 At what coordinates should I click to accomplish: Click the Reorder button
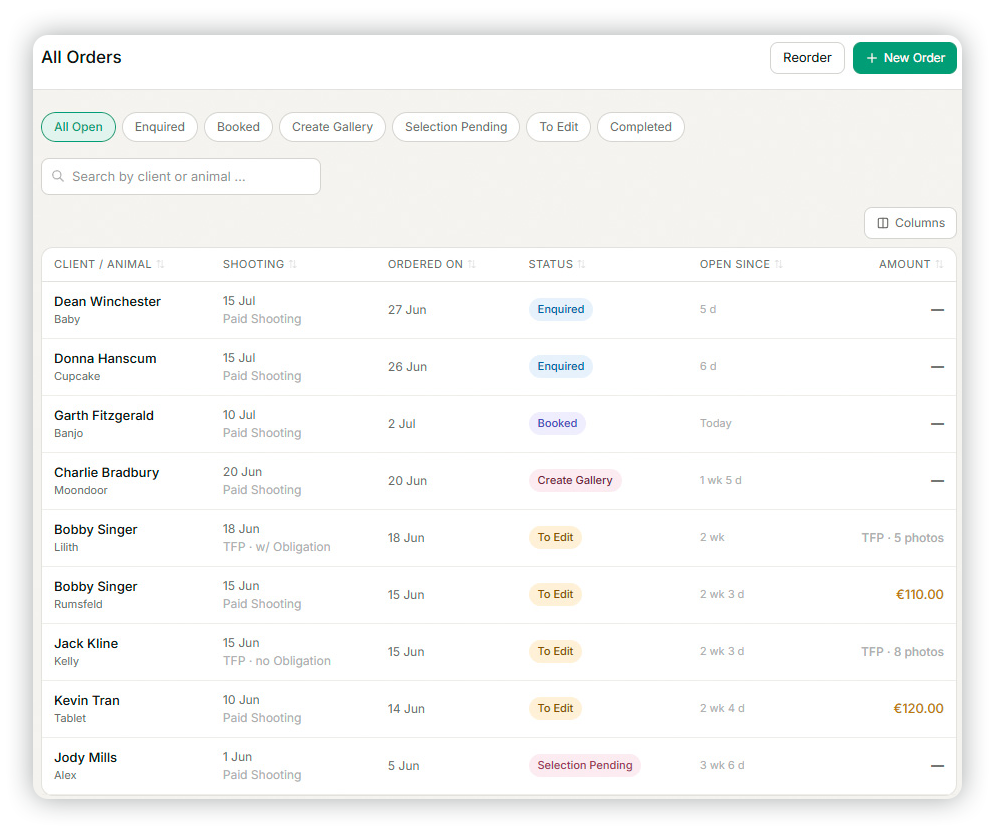(x=807, y=58)
